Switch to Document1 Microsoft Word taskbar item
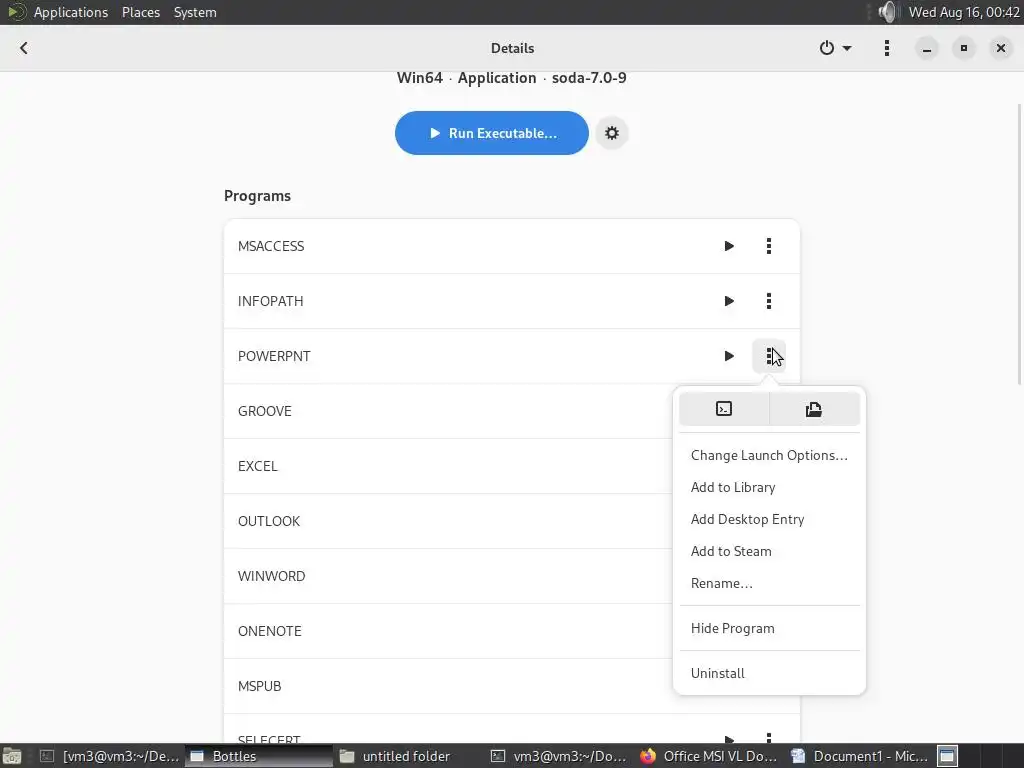 859,756
